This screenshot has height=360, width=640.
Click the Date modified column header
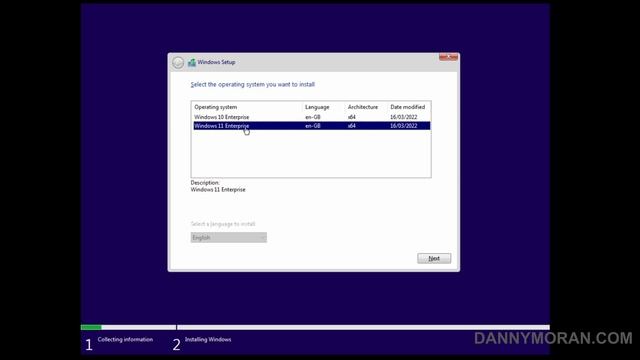(x=407, y=107)
